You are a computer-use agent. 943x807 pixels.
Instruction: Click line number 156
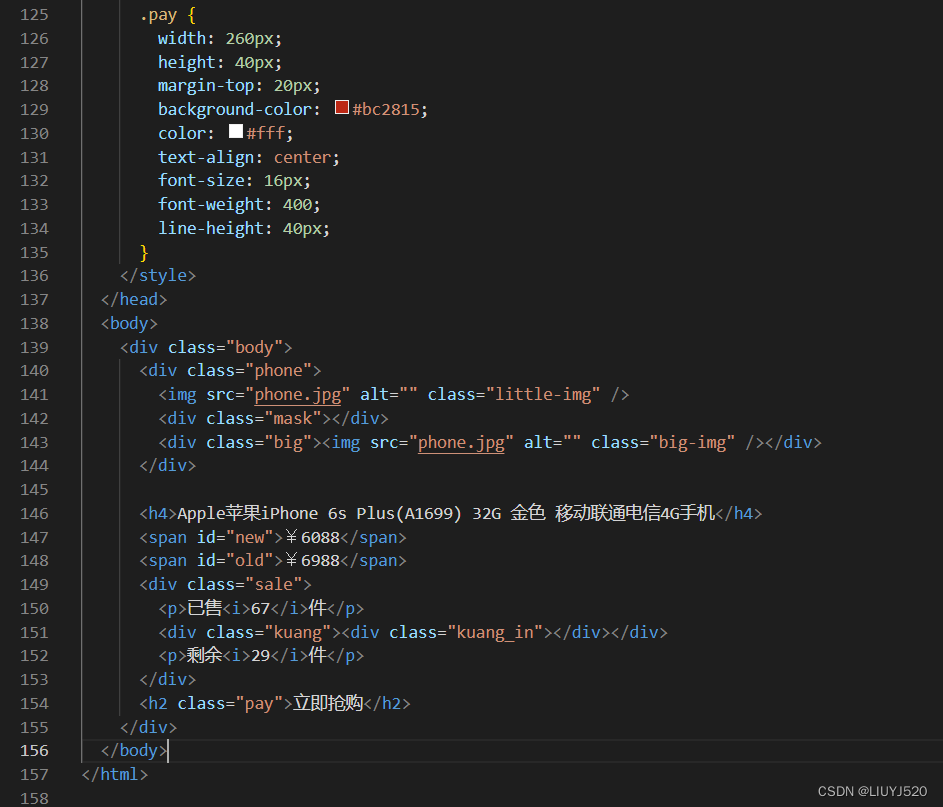[34, 750]
